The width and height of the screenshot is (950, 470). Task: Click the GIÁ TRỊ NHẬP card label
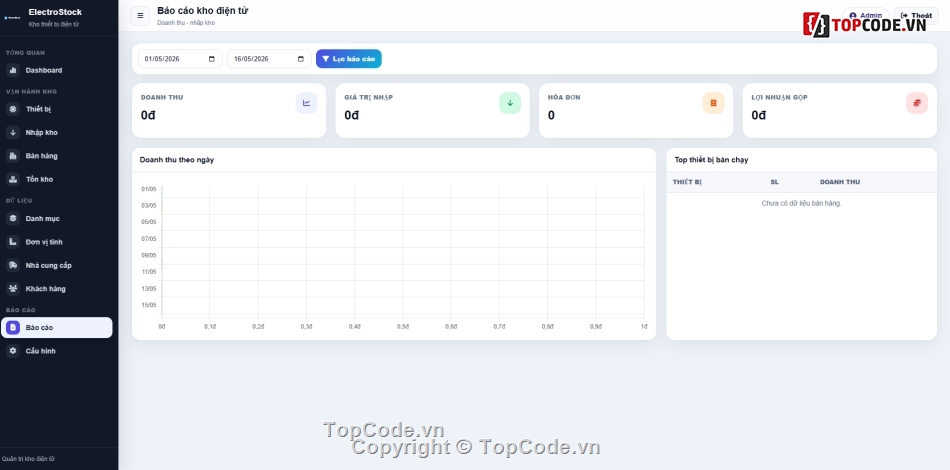(368, 98)
